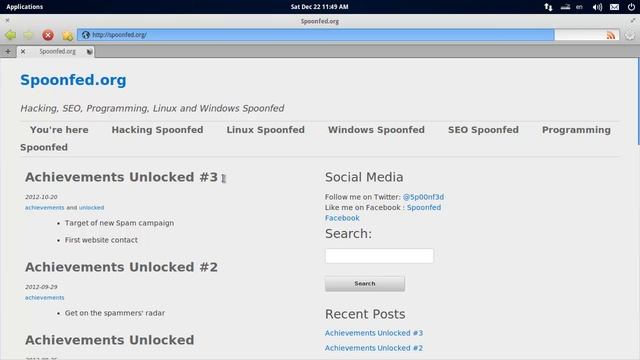Click the en language indicator
The width and height of the screenshot is (640, 360).
579,7
